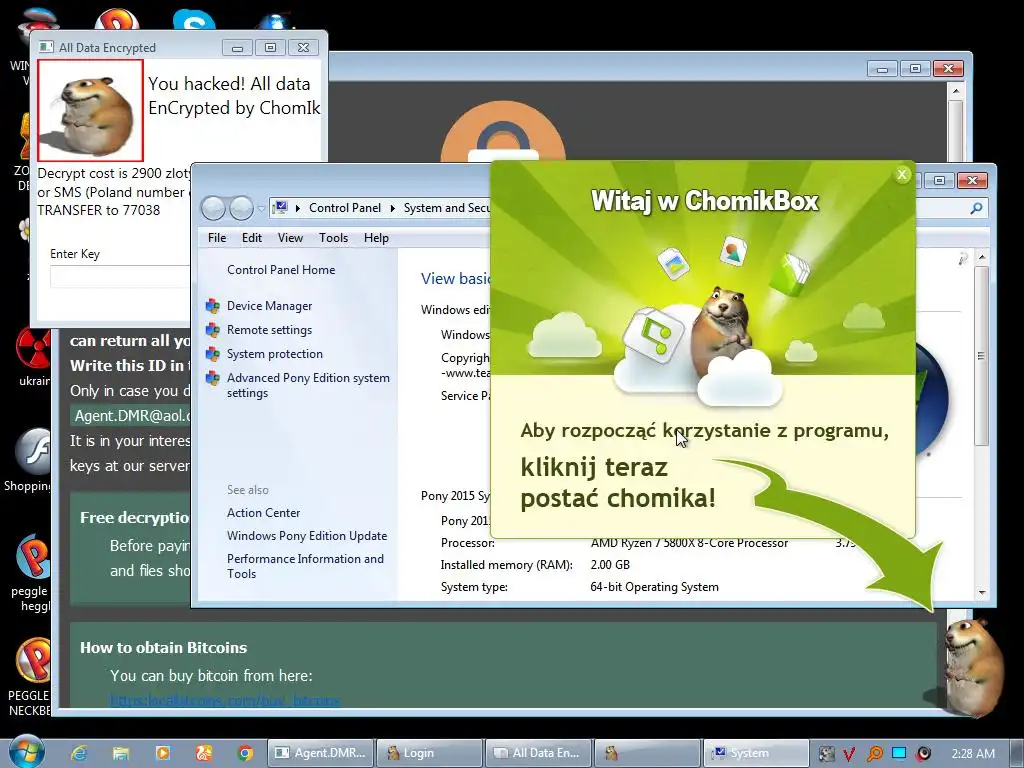Show the clock at 2:28 AM
The width and height of the screenshot is (1024, 768).
point(973,753)
